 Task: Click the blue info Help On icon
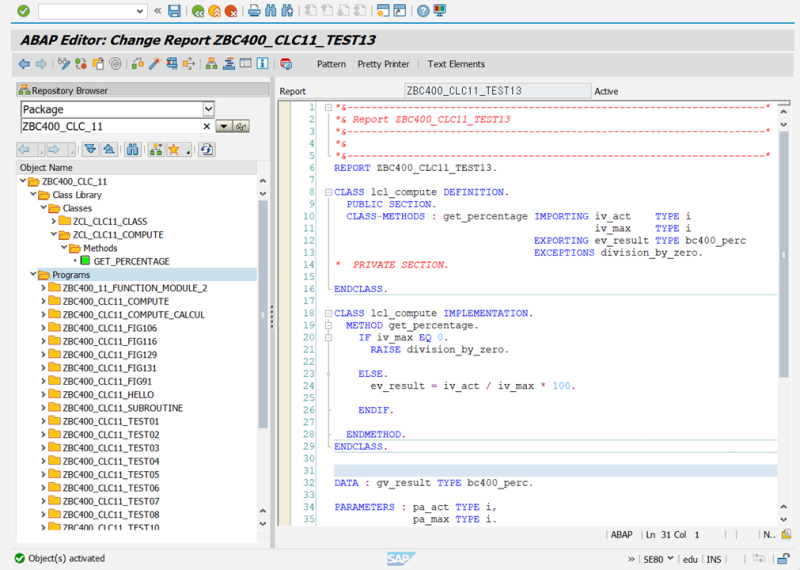pyautogui.click(x=262, y=64)
